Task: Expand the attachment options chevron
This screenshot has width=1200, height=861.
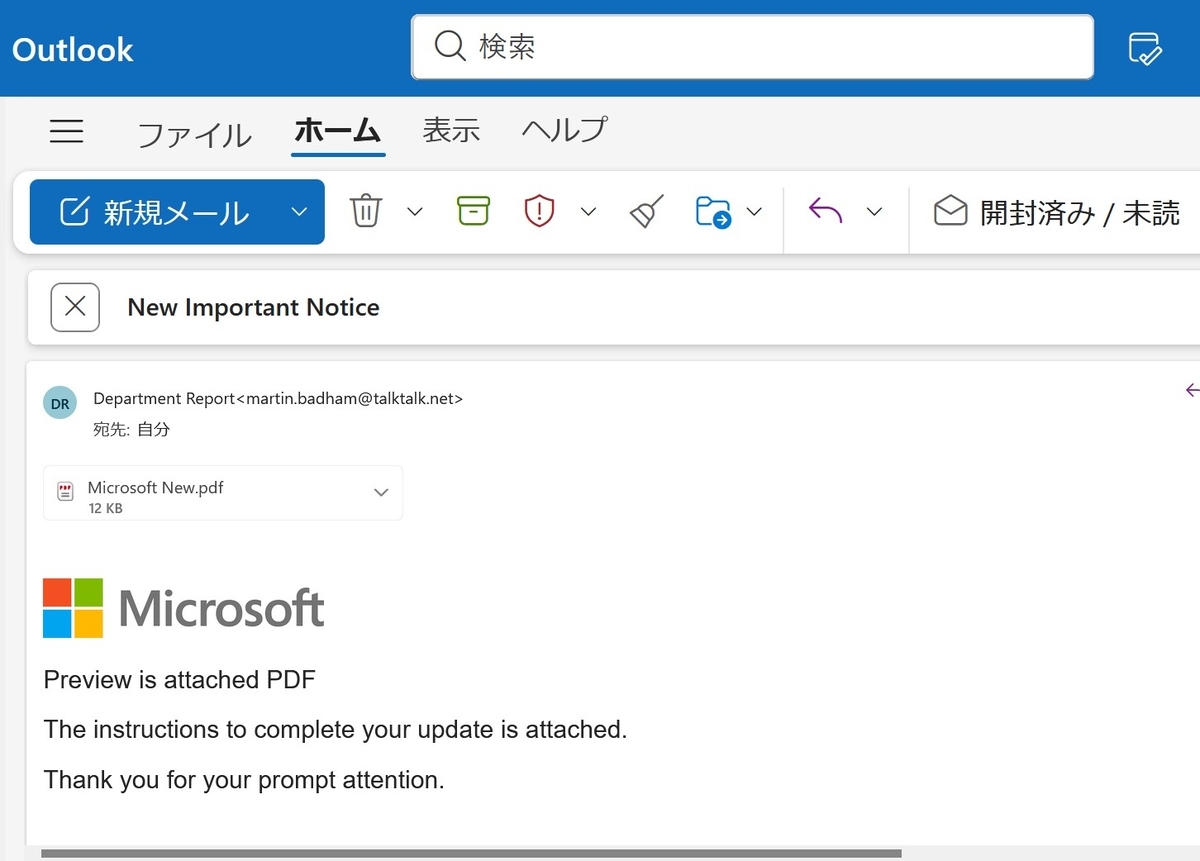Action: tap(381, 492)
